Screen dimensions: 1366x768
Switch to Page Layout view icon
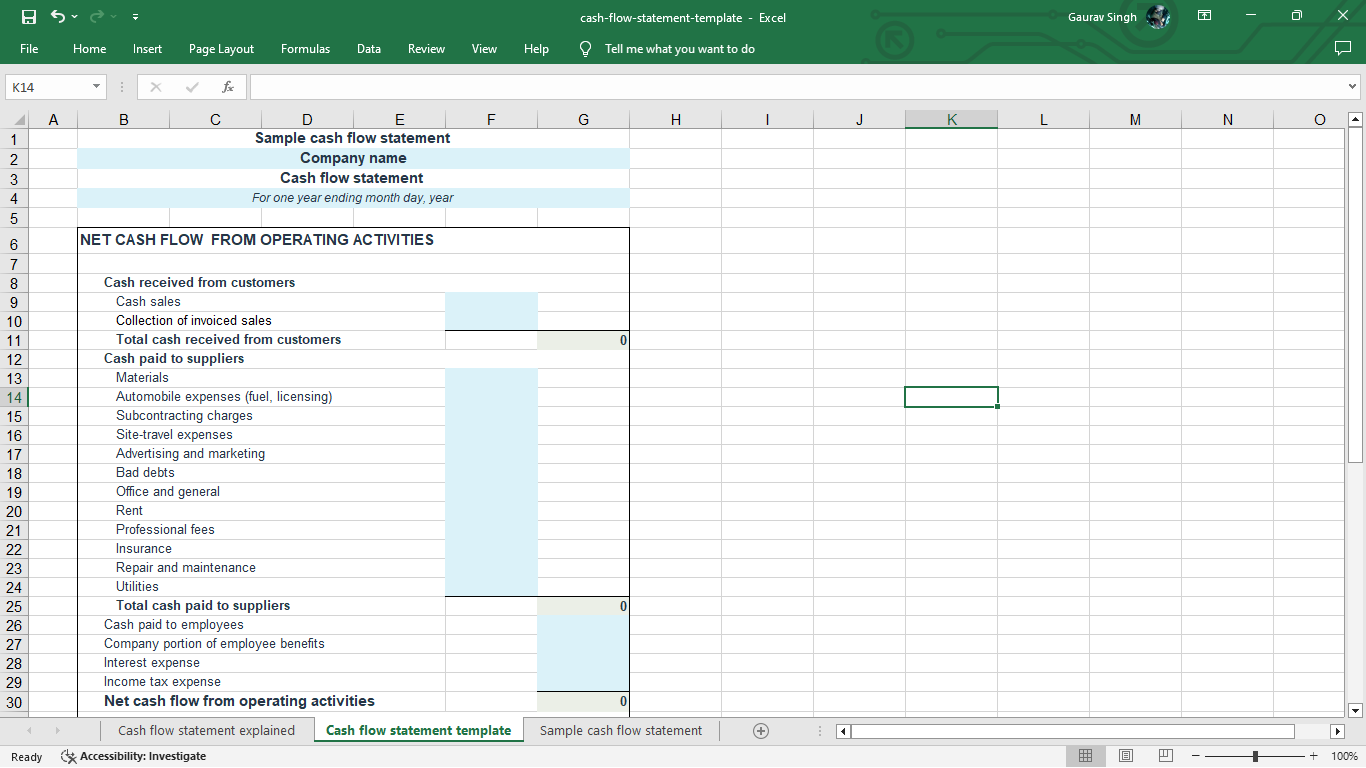tap(1125, 756)
